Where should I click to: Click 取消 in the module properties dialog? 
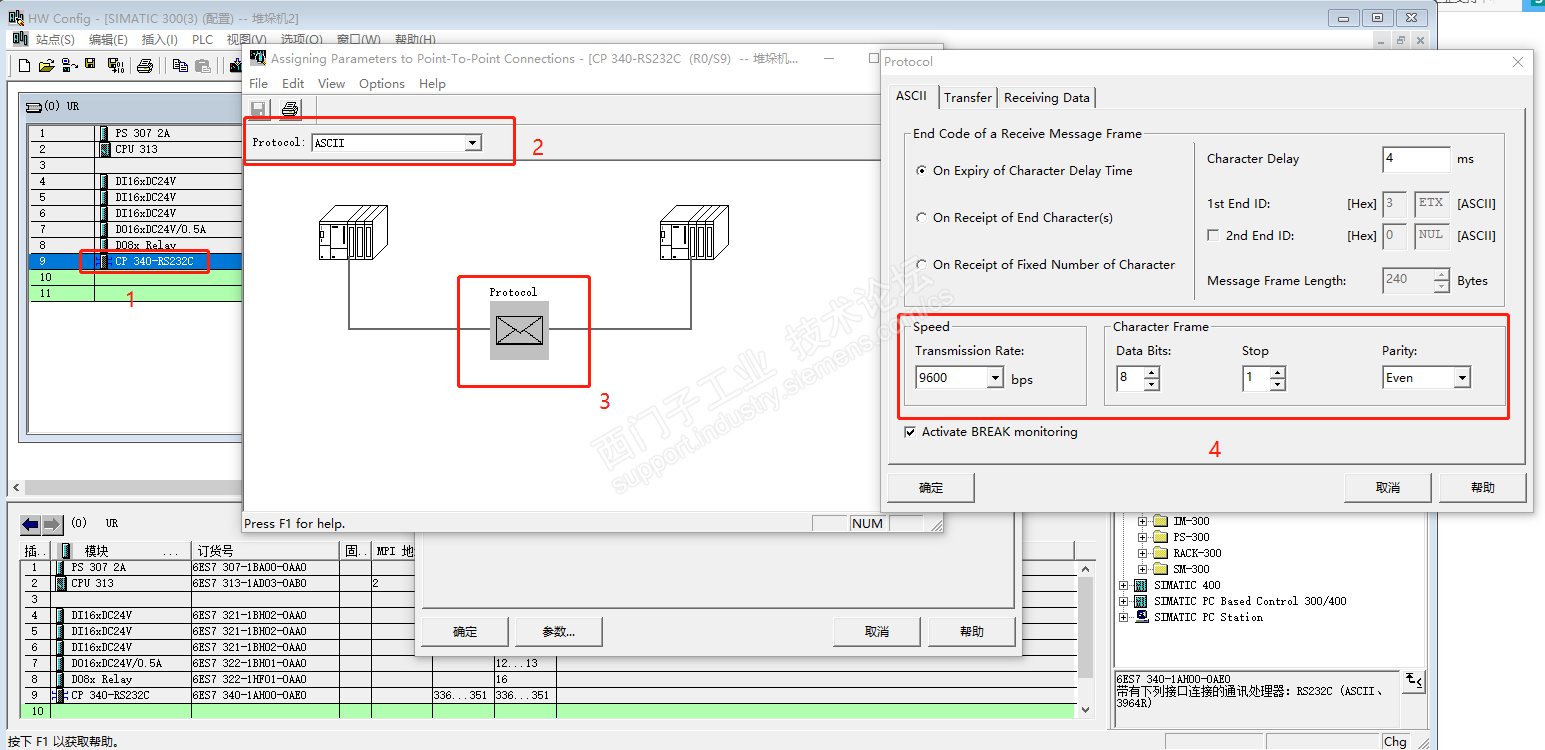tap(877, 632)
